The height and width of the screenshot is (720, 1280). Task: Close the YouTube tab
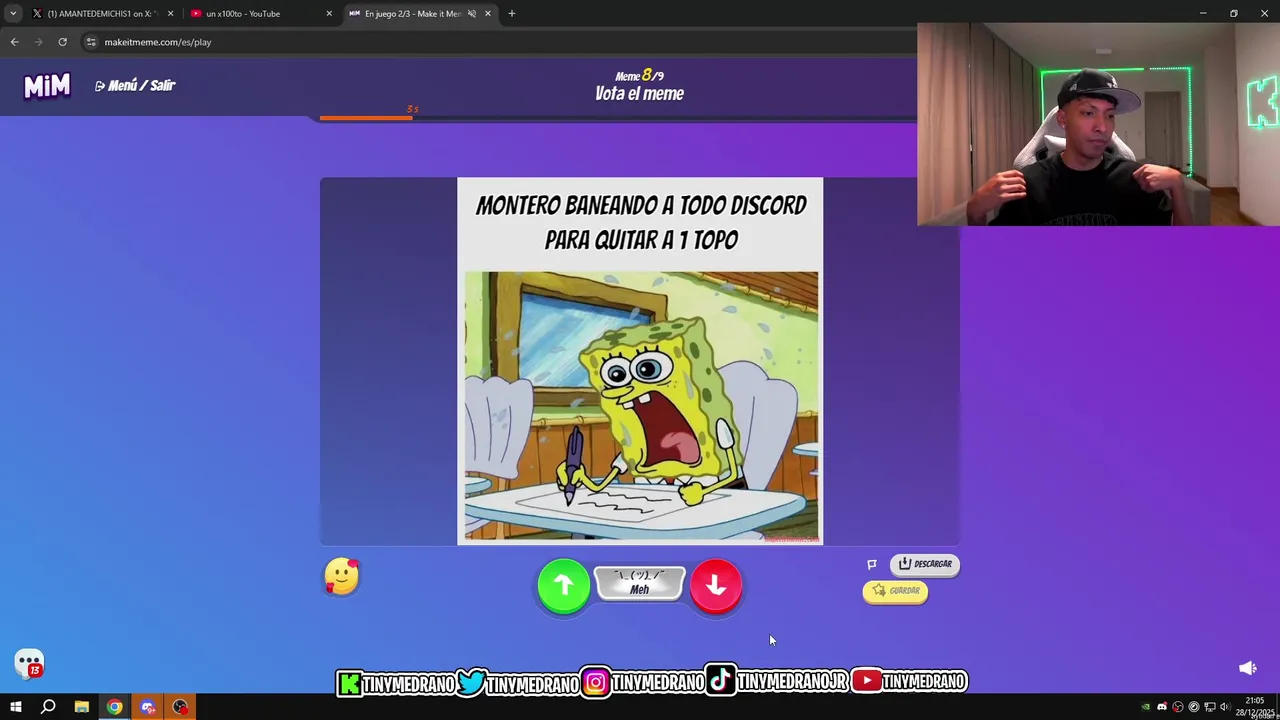coord(329,14)
